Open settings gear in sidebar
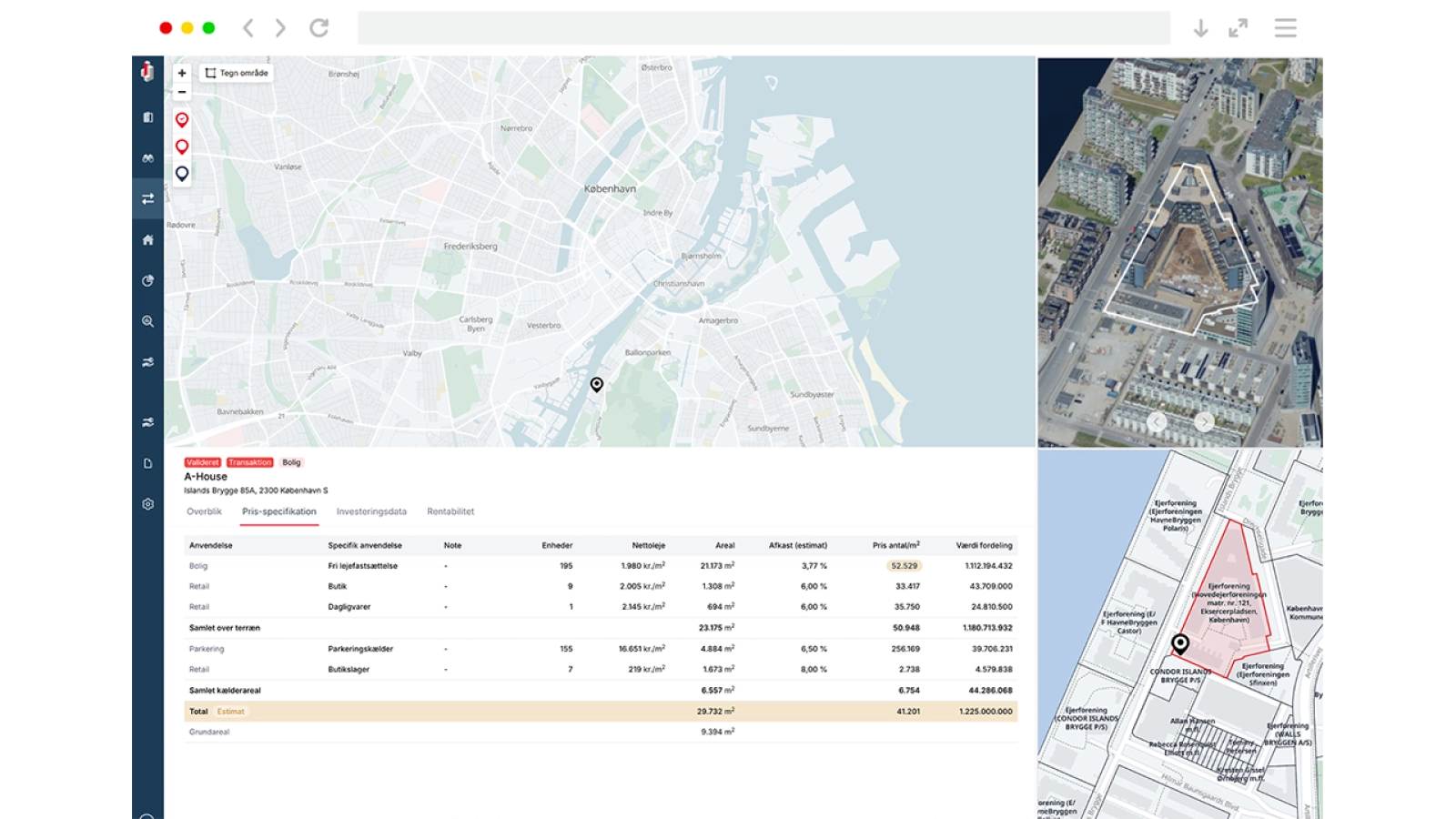Viewport: 1456px width, 819px height. pos(147,504)
